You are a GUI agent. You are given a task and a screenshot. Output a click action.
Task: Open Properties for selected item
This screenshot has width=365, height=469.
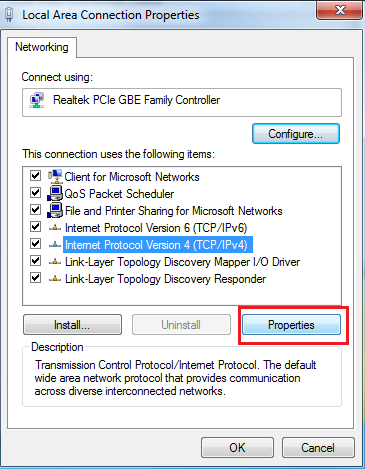click(291, 325)
